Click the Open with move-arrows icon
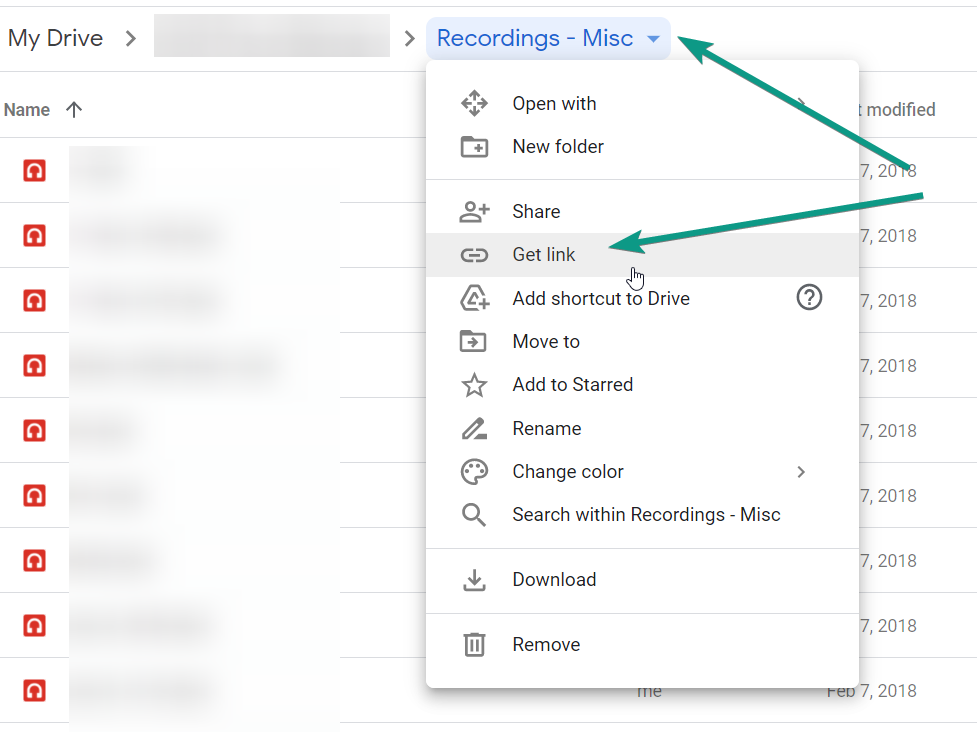 point(474,104)
